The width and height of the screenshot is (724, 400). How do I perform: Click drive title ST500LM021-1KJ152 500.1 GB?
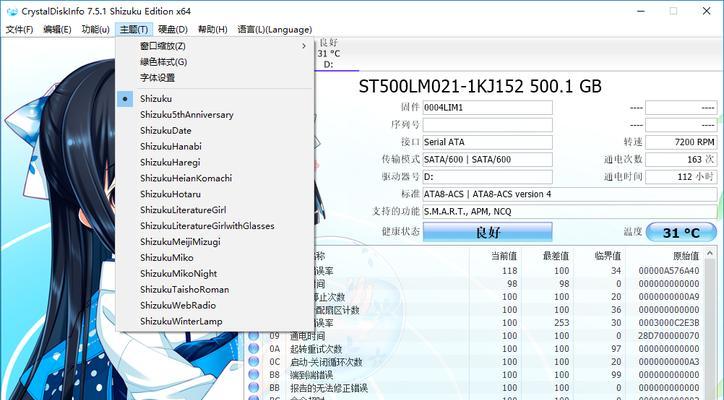(480, 86)
